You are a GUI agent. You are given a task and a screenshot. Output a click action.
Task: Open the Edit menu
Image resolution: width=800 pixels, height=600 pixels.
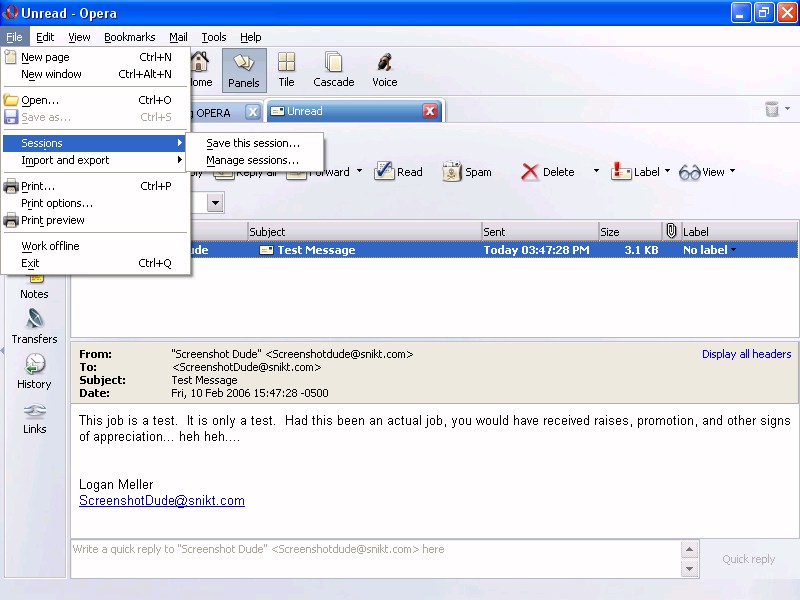click(45, 37)
